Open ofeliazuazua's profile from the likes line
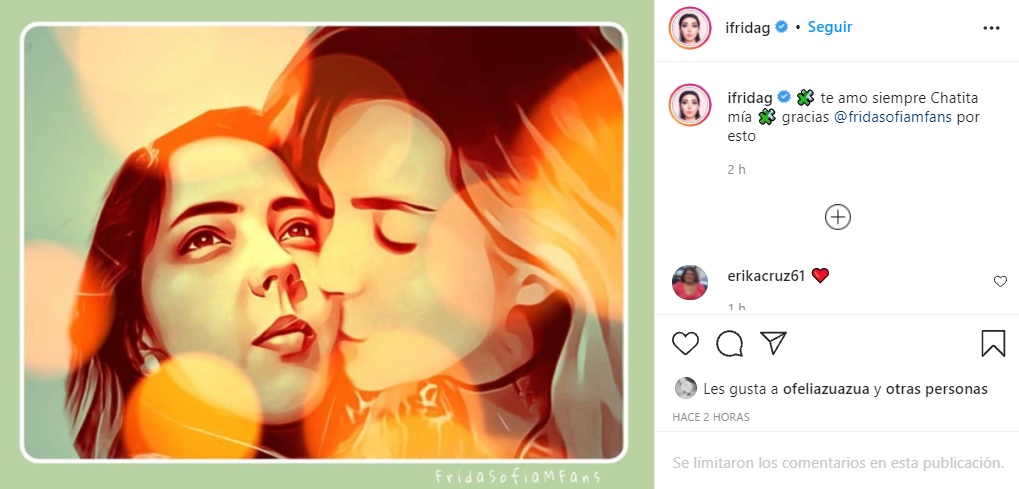1019x489 pixels. (826, 389)
